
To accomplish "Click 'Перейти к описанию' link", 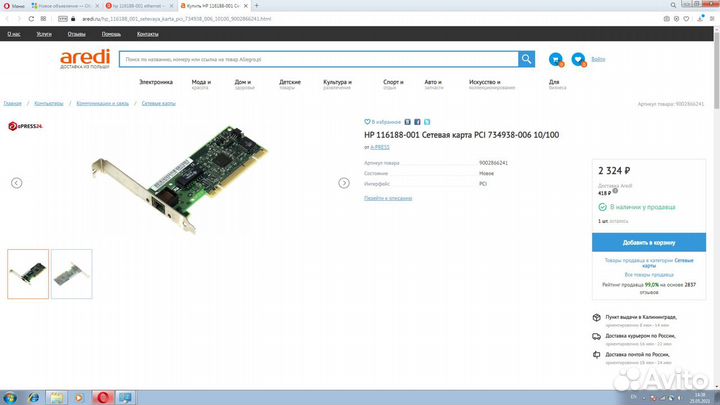I will point(388,198).
